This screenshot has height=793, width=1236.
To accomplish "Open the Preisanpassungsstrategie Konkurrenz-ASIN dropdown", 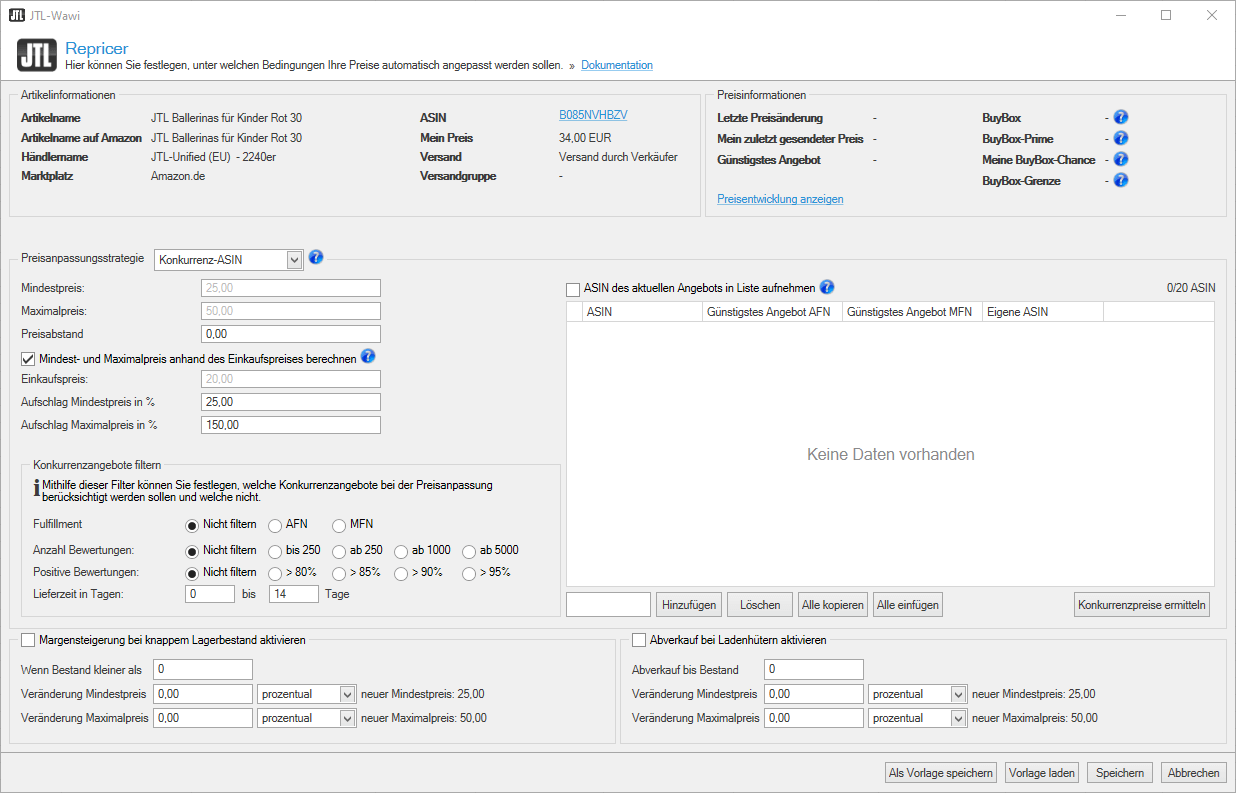I will 228,260.
